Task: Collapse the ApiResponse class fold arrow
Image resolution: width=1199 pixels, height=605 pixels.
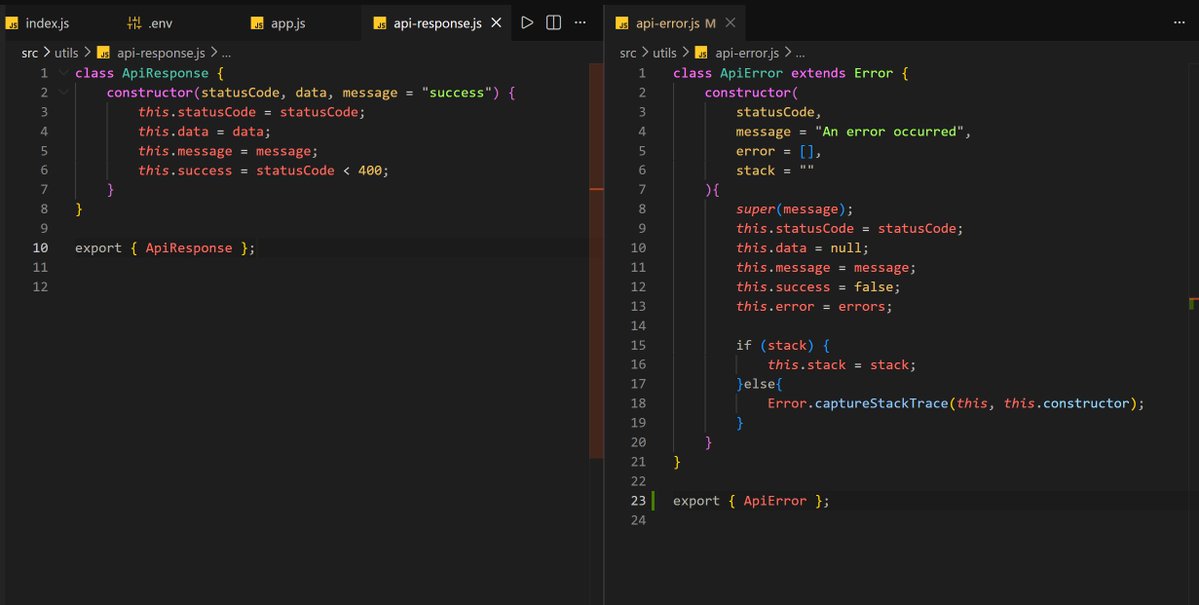Action: click(x=63, y=72)
